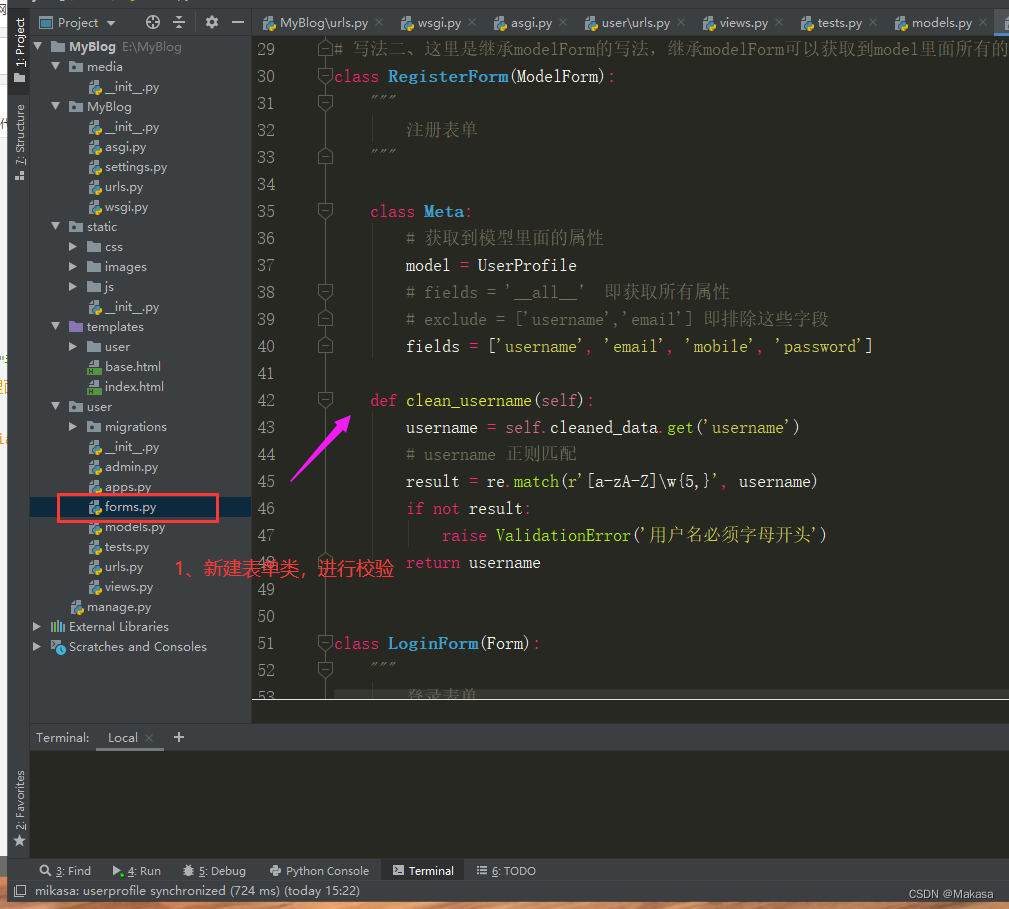The height and width of the screenshot is (909, 1009).
Task: Open index.html in templates
Action: point(126,387)
